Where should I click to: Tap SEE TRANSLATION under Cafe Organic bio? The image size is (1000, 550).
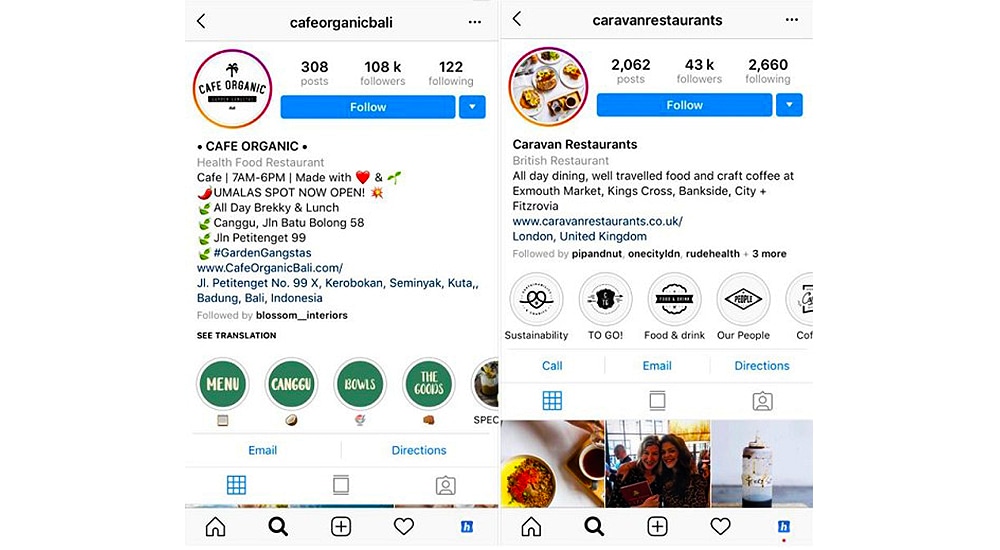[x=237, y=335]
